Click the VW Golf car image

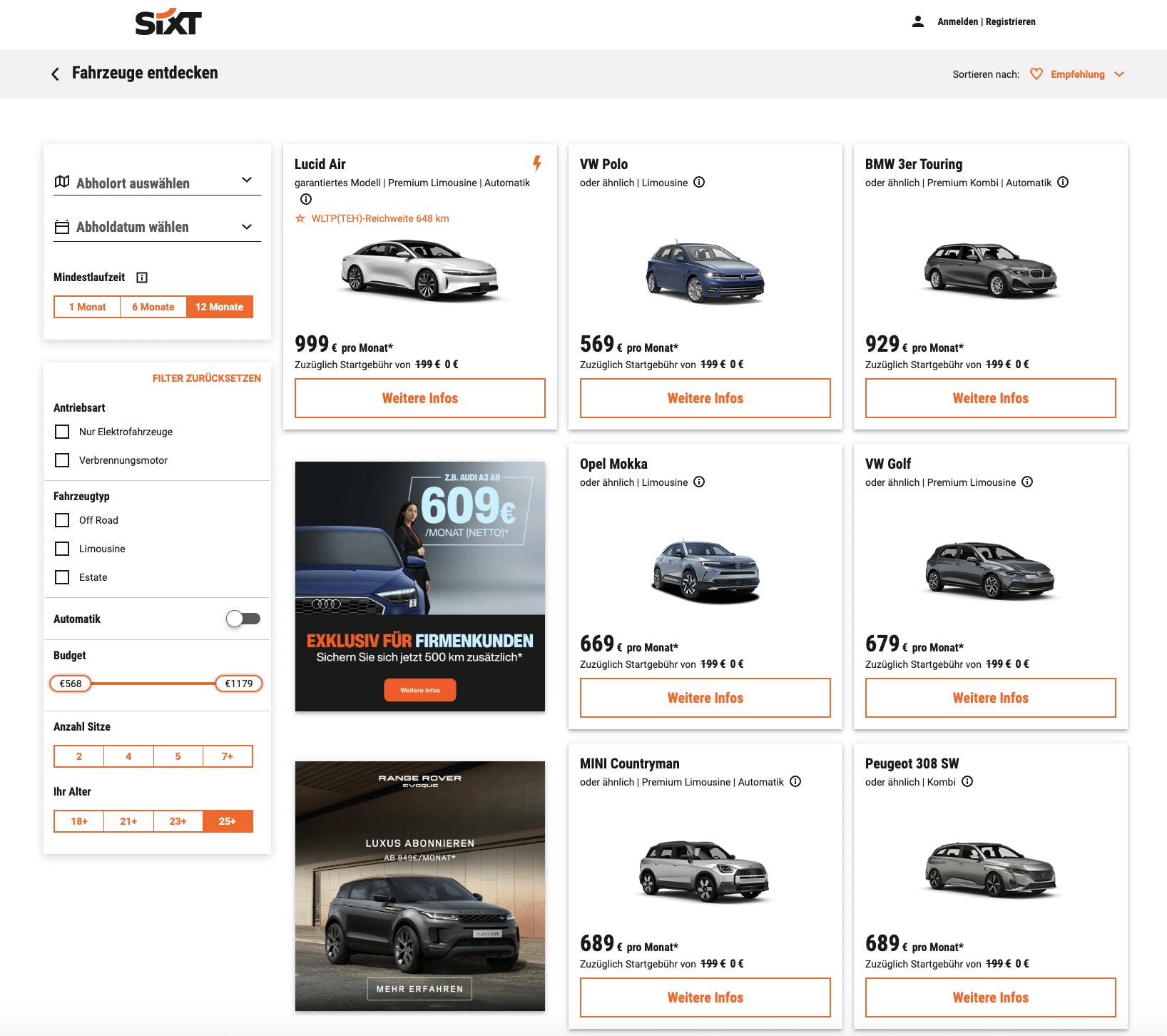click(991, 569)
